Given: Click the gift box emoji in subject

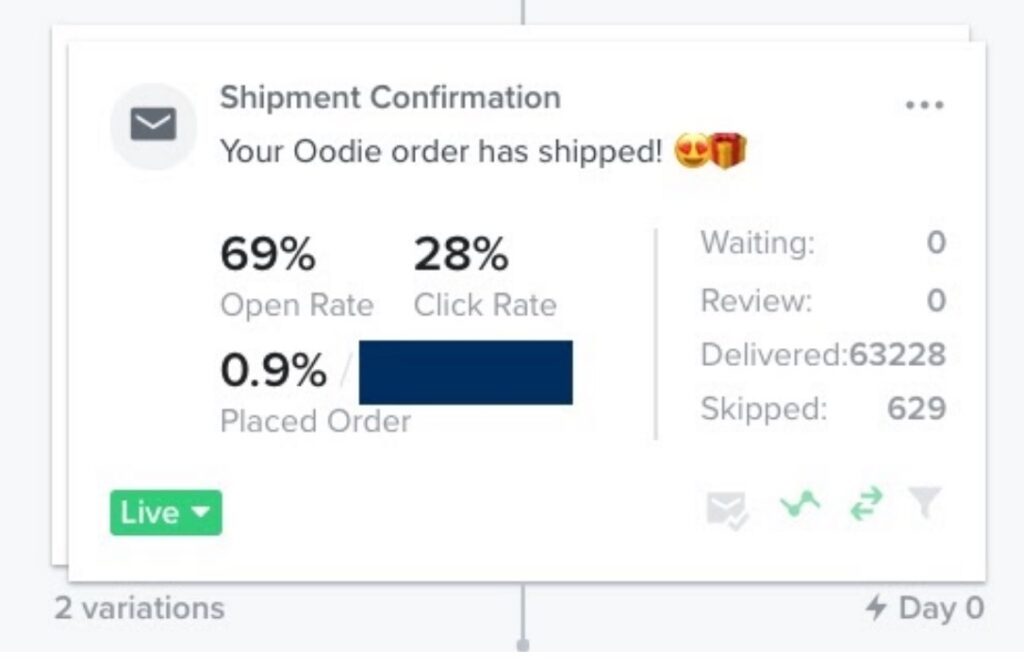Looking at the screenshot, I should (728, 150).
